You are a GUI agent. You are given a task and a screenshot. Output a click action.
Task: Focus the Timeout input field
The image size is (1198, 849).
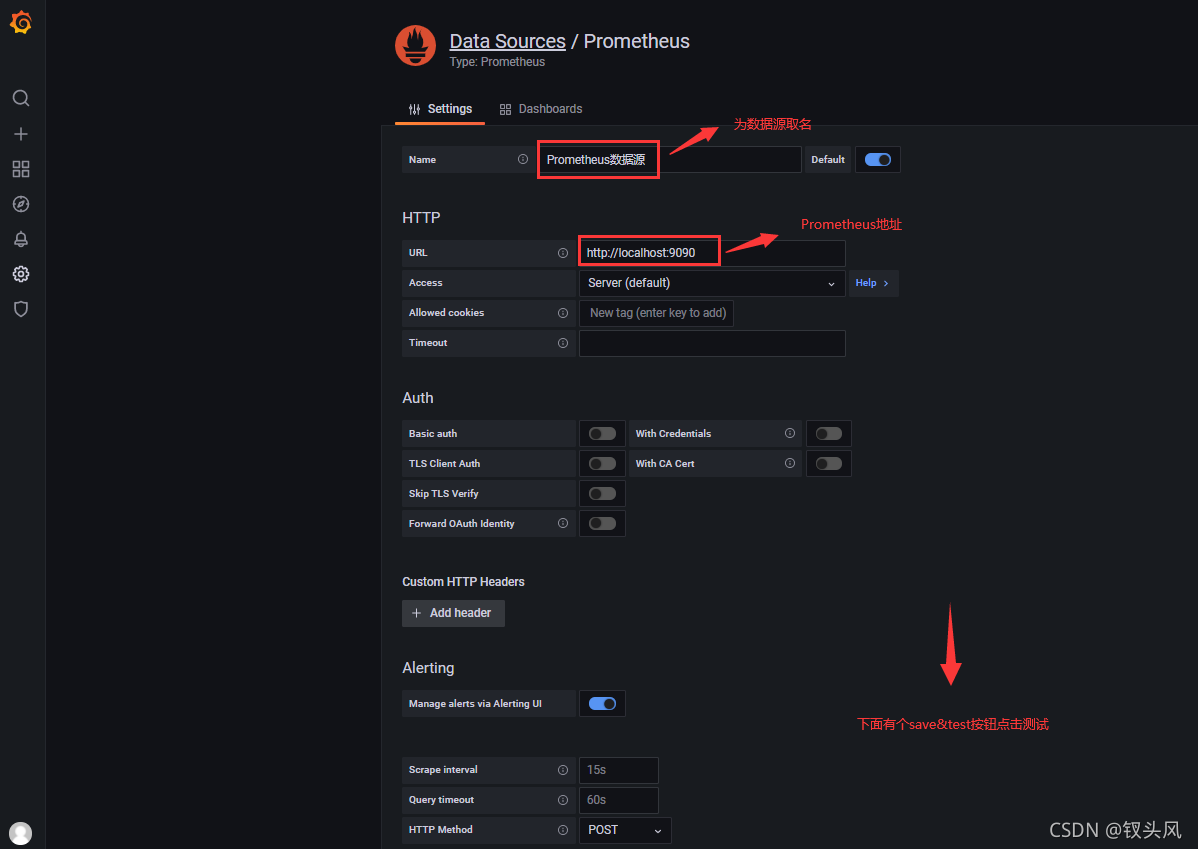point(712,343)
